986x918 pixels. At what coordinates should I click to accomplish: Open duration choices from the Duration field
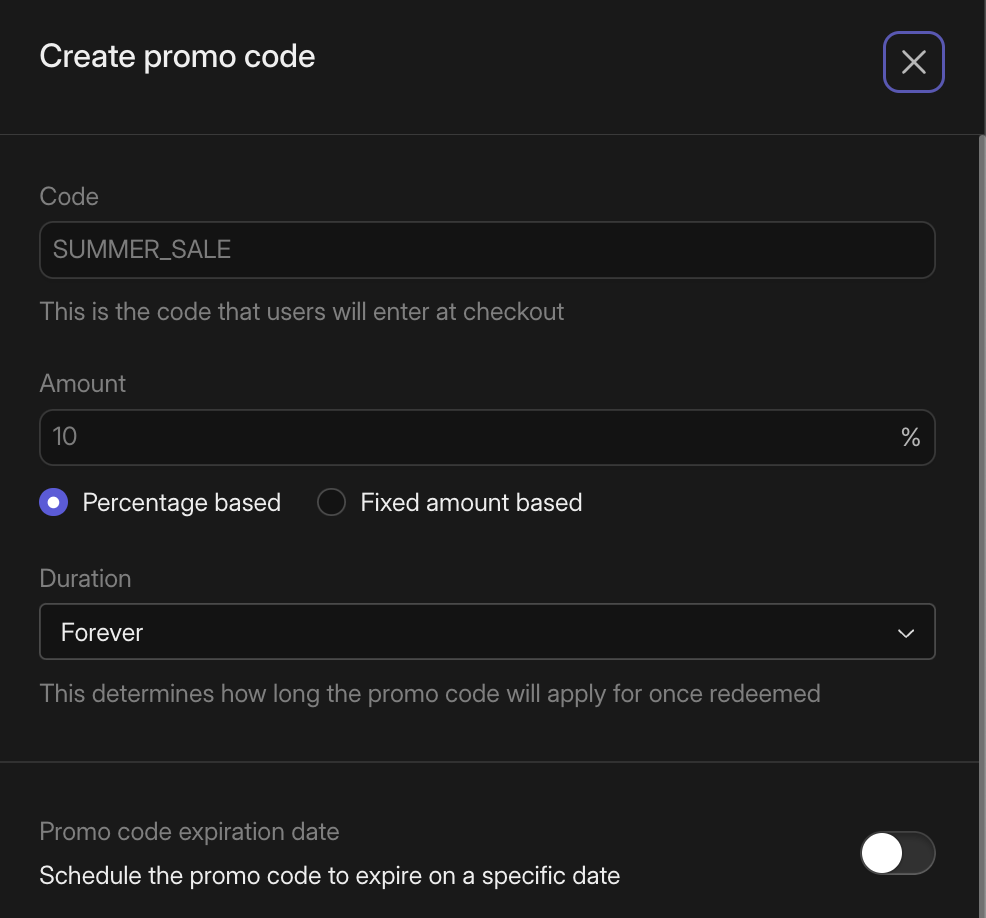[487, 632]
